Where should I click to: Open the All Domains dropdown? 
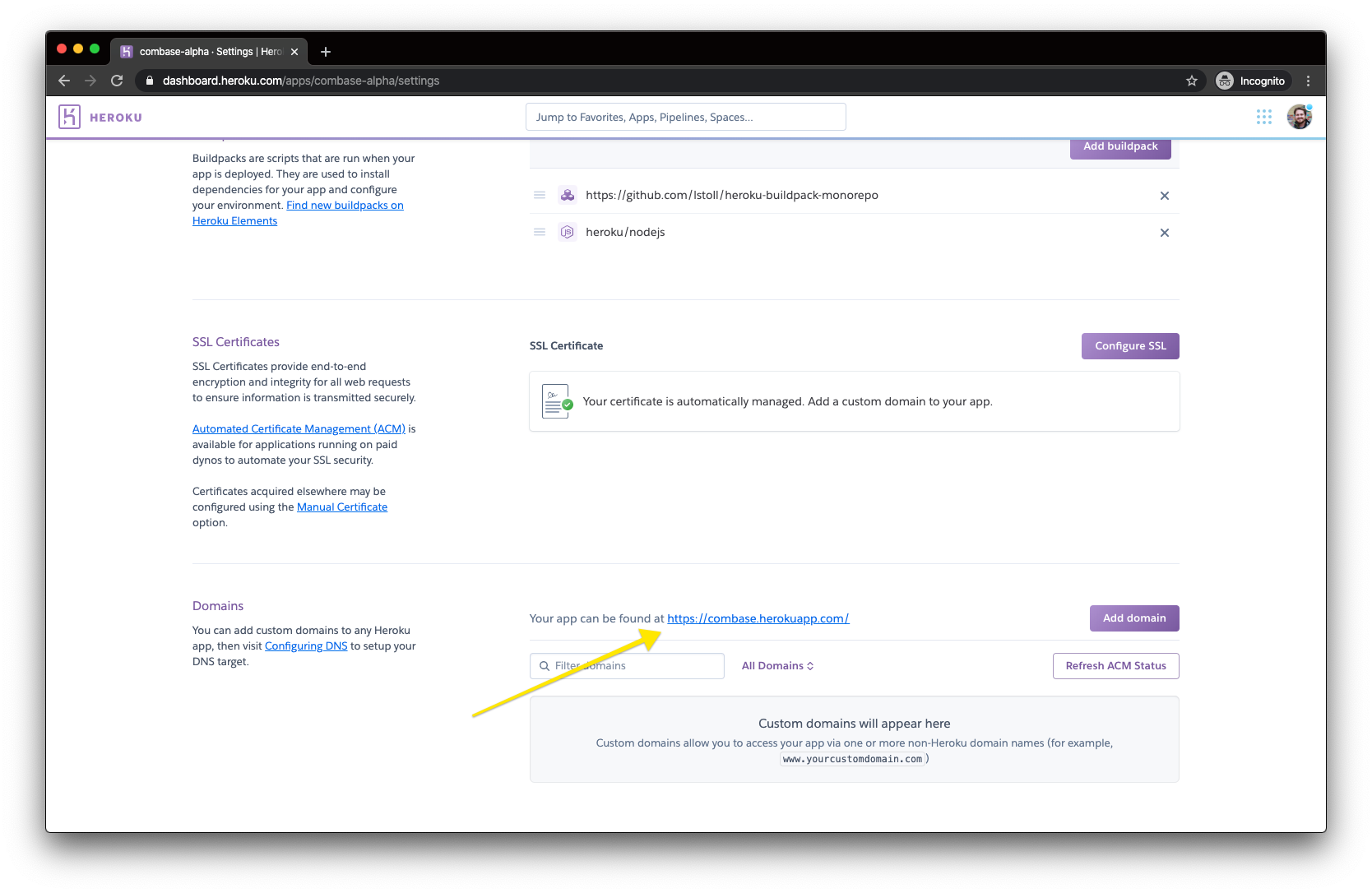778,666
